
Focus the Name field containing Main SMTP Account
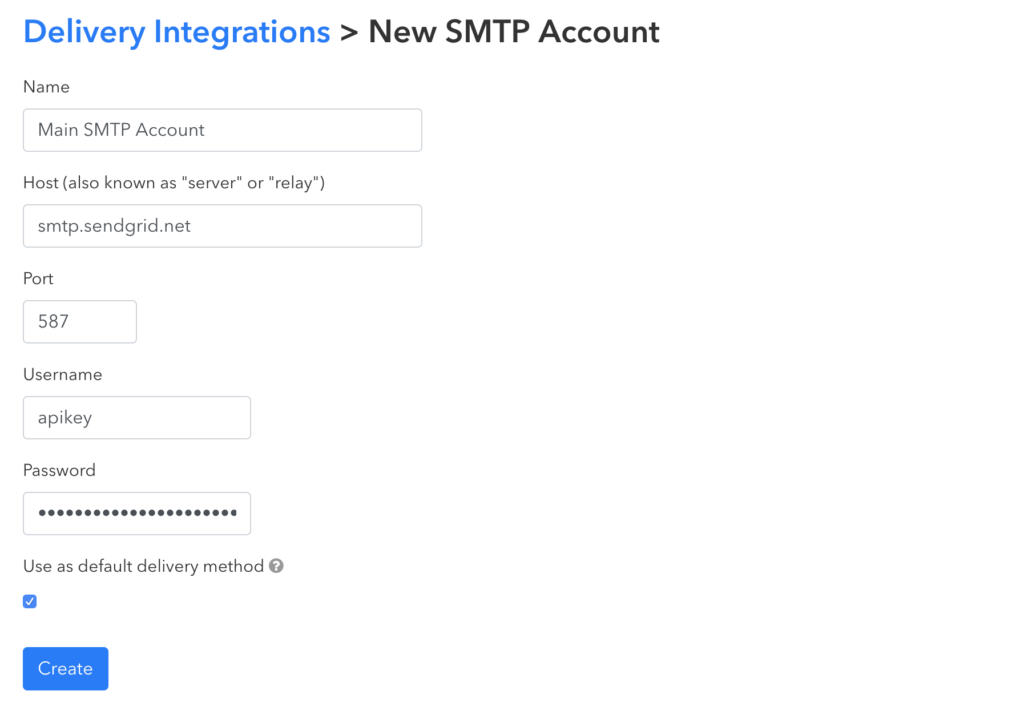click(x=223, y=130)
